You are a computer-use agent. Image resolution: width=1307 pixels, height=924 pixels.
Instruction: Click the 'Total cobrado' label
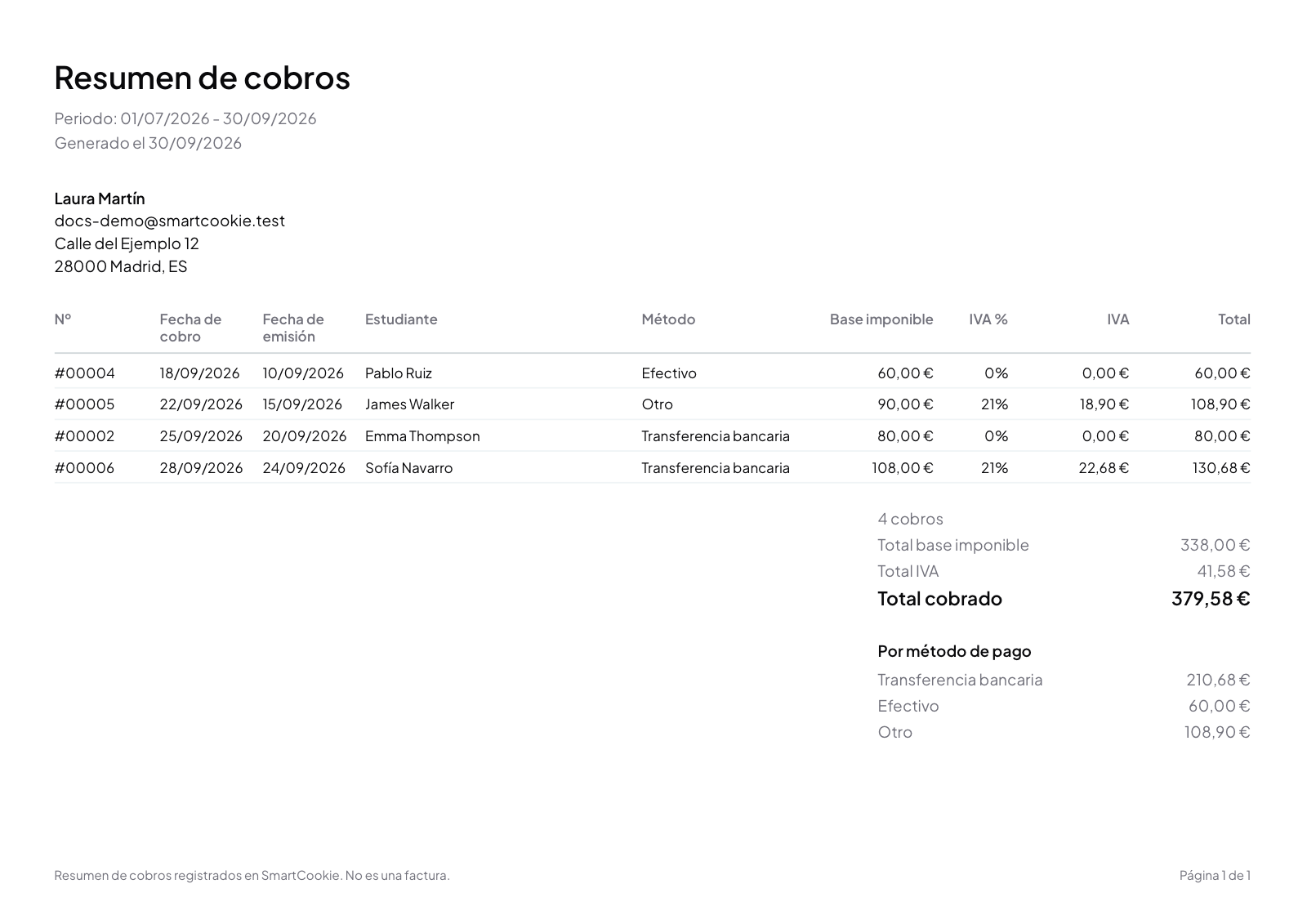[939, 599]
